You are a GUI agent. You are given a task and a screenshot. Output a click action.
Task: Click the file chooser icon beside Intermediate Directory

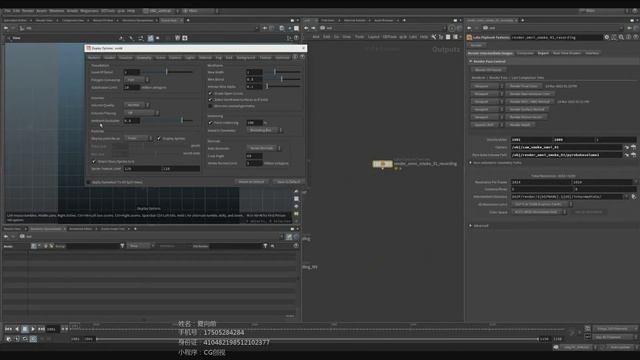pyautogui.click(x=633, y=196)
